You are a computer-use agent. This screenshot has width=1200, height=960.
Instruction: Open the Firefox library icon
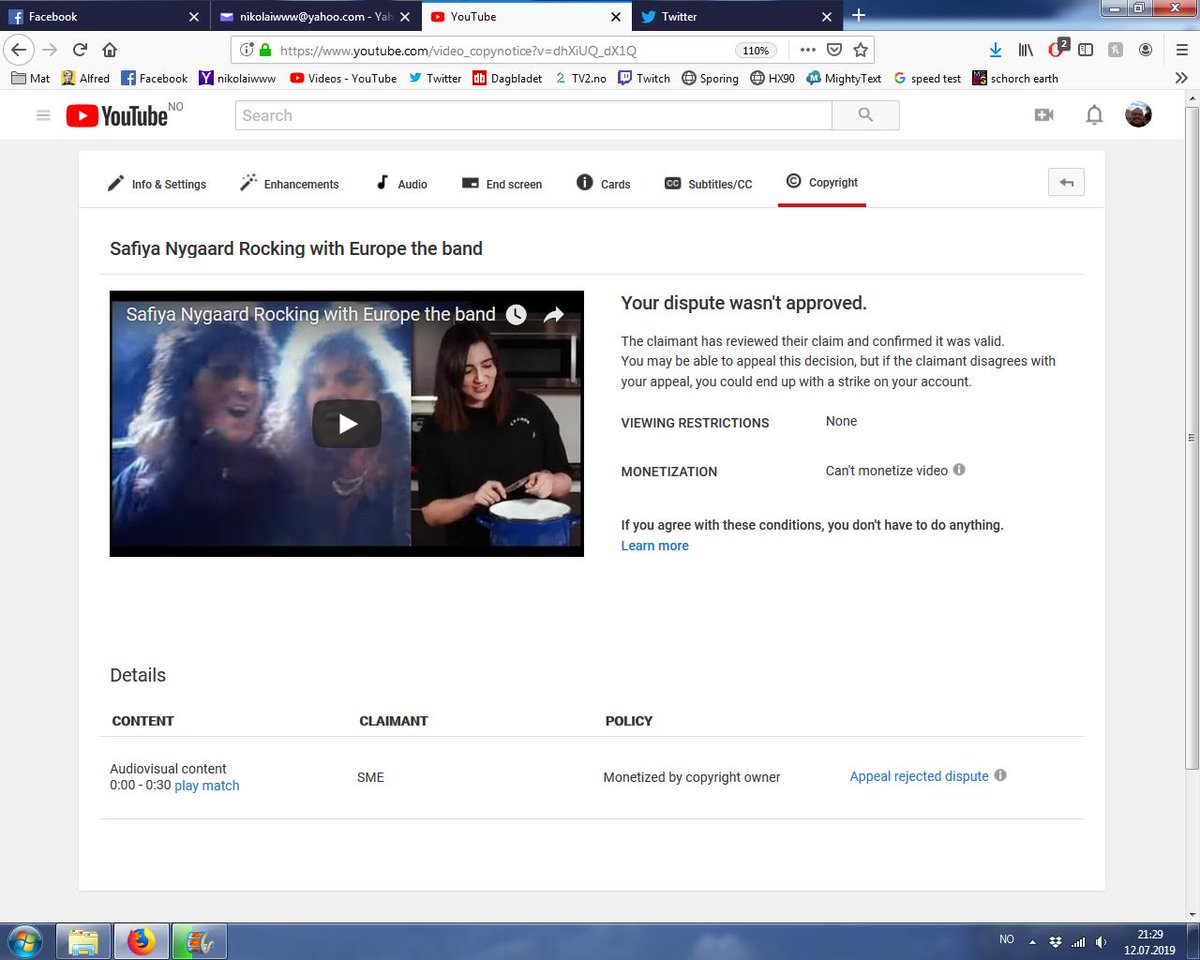coord(1026,50)
